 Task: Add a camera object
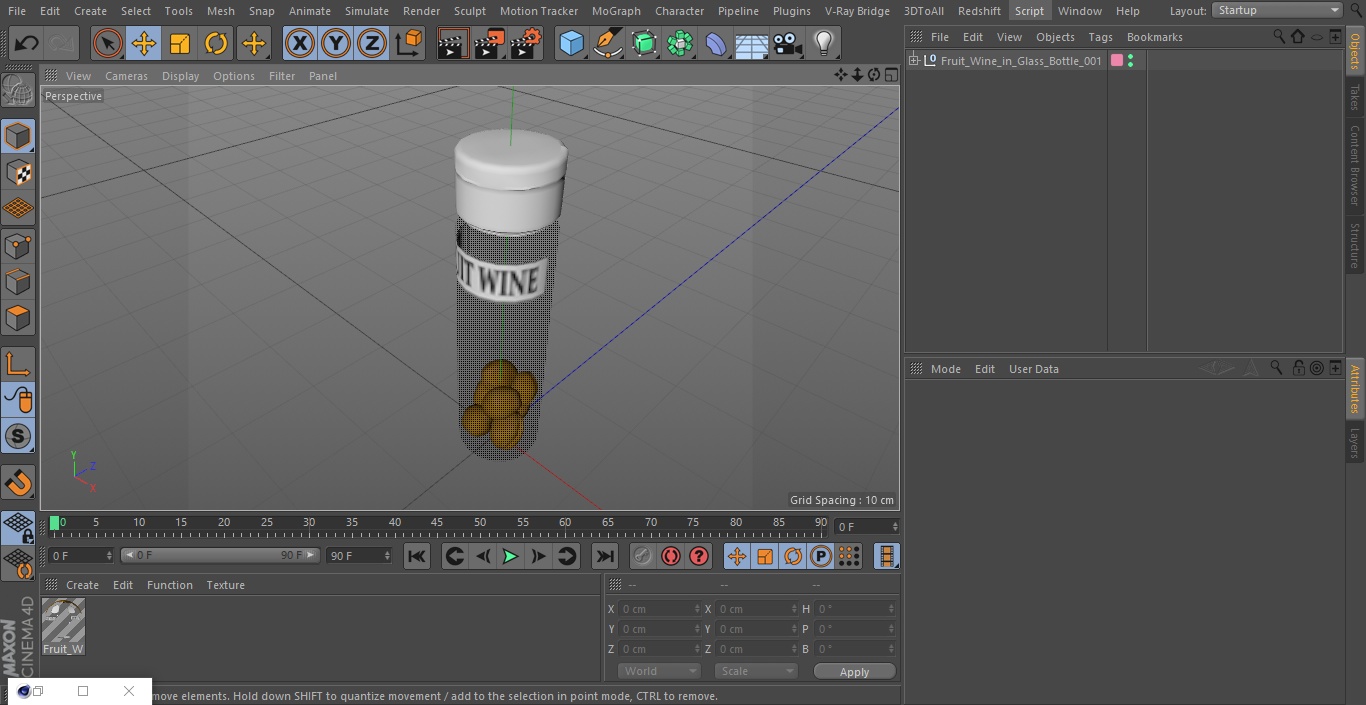[788, 43]
